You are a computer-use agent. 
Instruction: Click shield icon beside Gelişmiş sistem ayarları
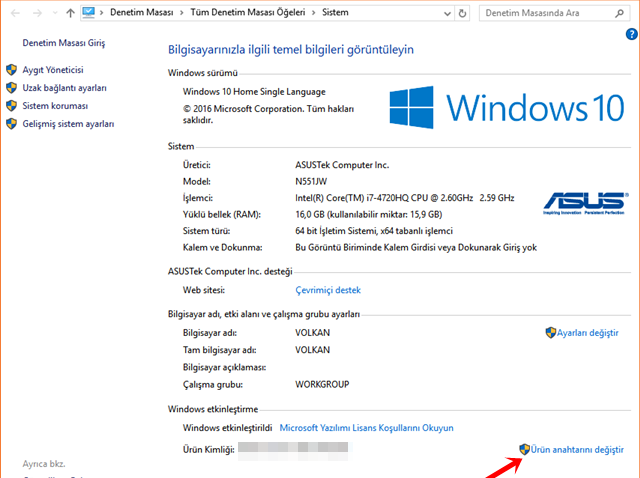(x=11, y=124)
